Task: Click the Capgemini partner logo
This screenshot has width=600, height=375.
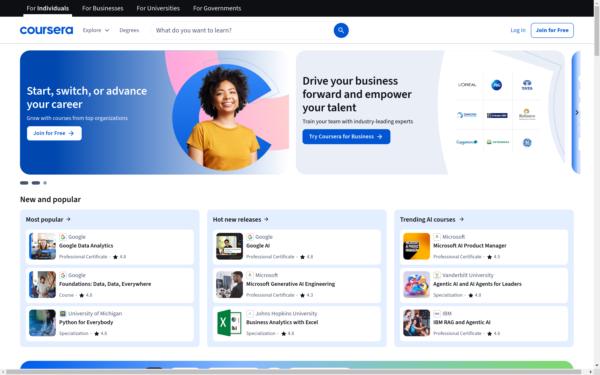Action: [x=467, y=142]
